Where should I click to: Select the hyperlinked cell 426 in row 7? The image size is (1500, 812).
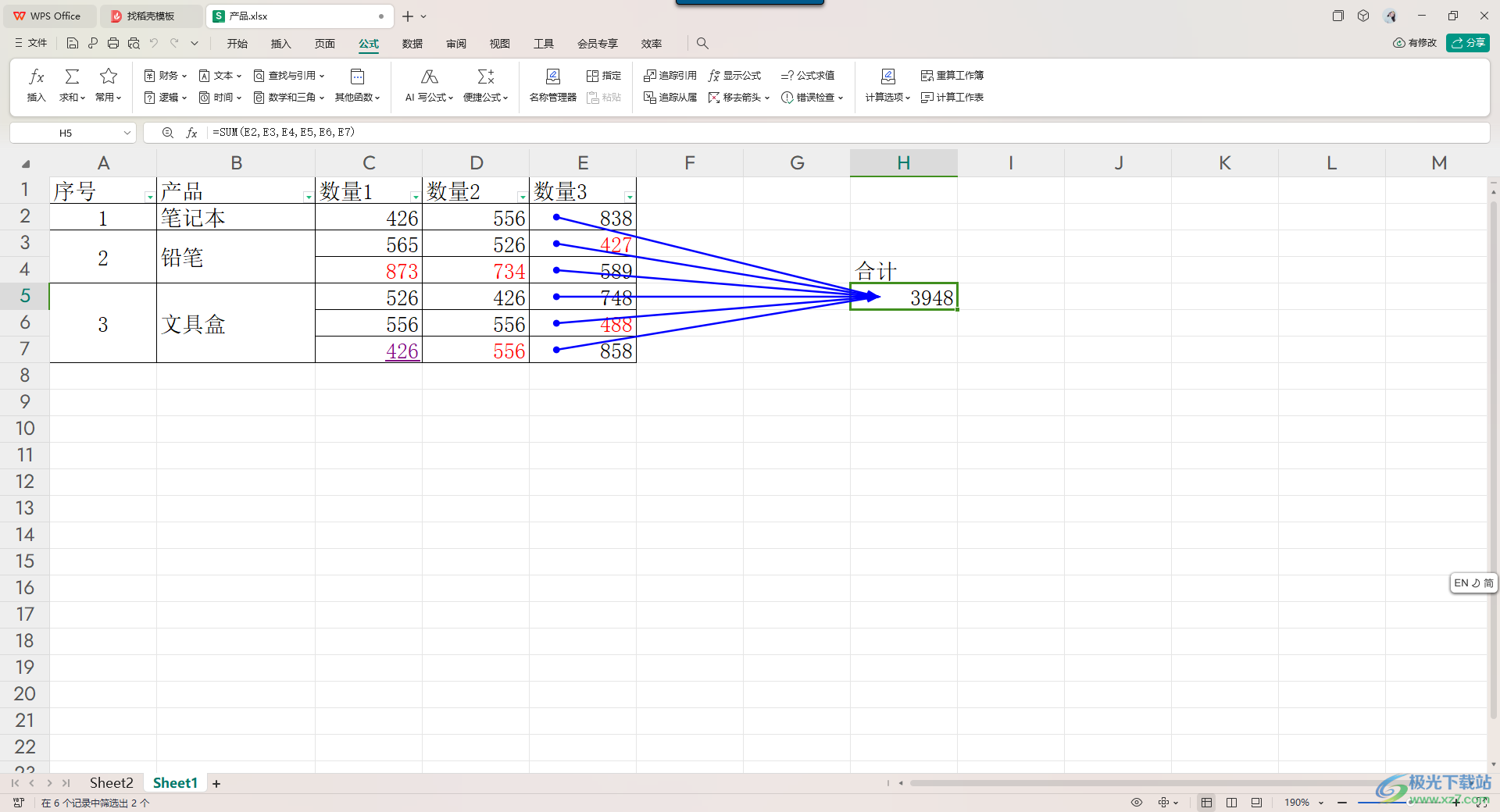point(369,350)
